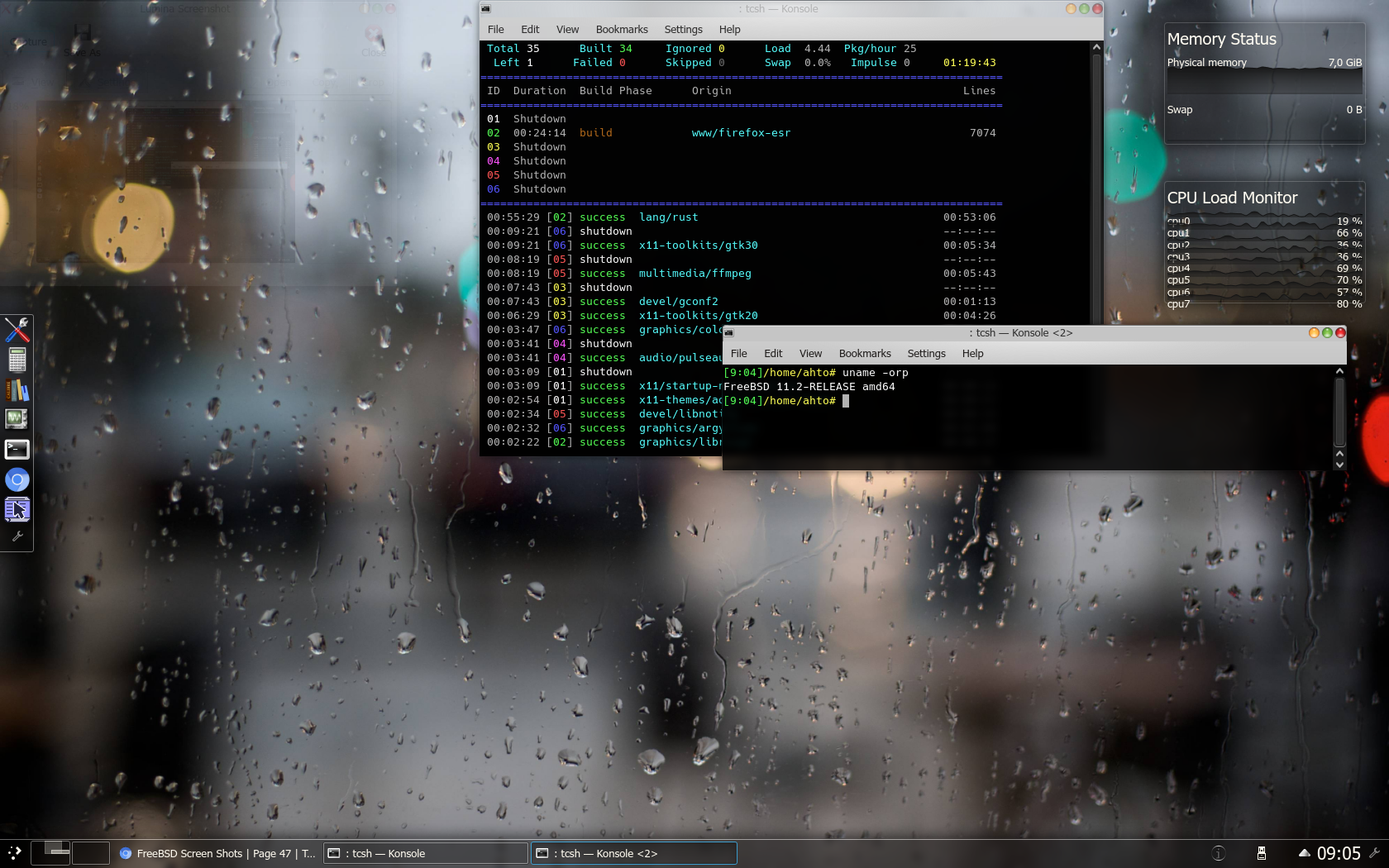Open the View menu in Konsole <2>
Screen dimensions: 1389x868
click(810, 354)
